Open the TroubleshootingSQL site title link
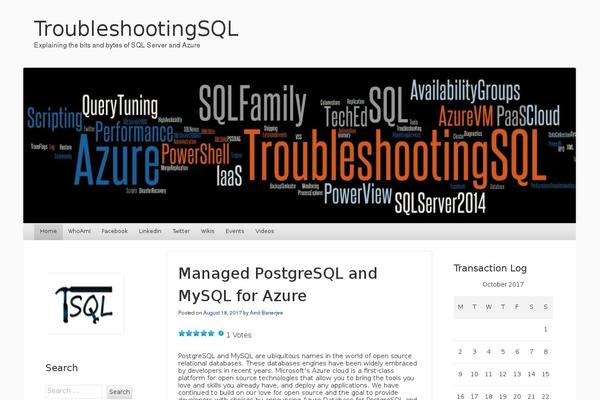The height and width of the screenshot is (400, 600). [x=136, y=29]
